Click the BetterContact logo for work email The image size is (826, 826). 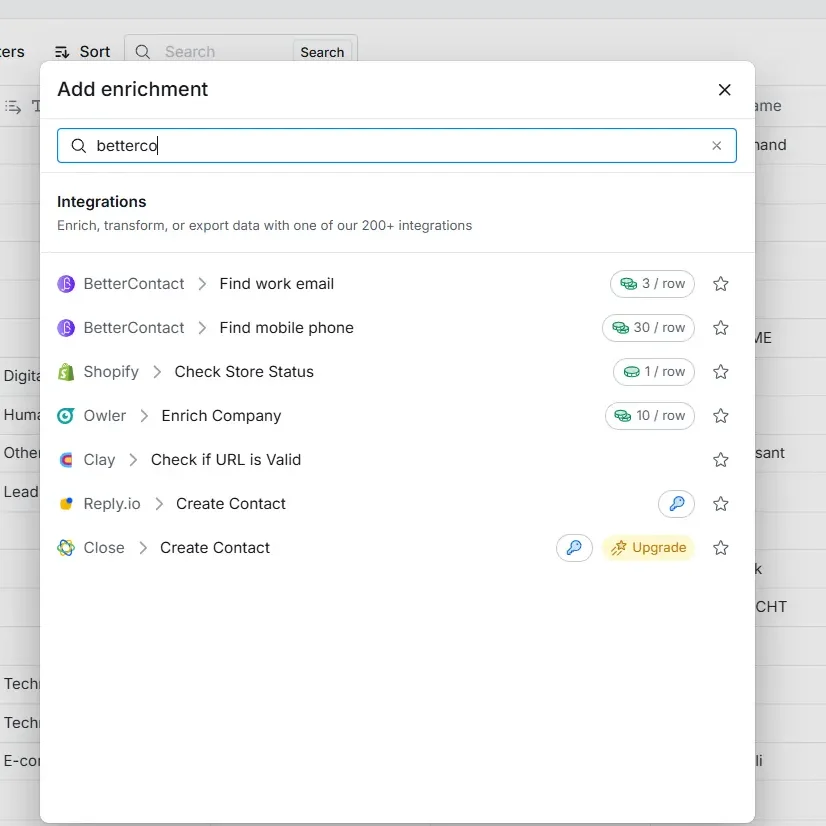coord(66,284)
